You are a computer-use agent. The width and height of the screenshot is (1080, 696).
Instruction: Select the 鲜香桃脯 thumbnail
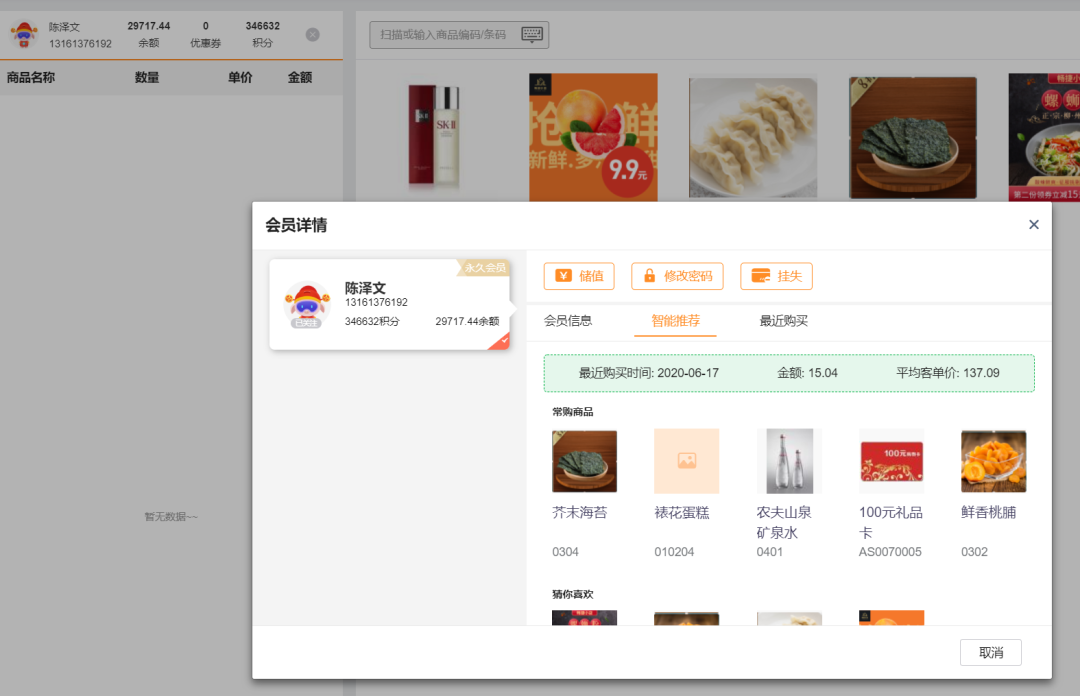click(x=993, y=461)
